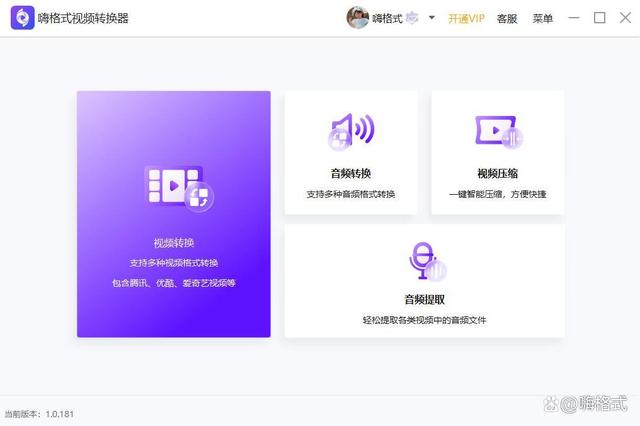Open the 菜单 menu
This screenshot has height=426, width=640.
542,18
